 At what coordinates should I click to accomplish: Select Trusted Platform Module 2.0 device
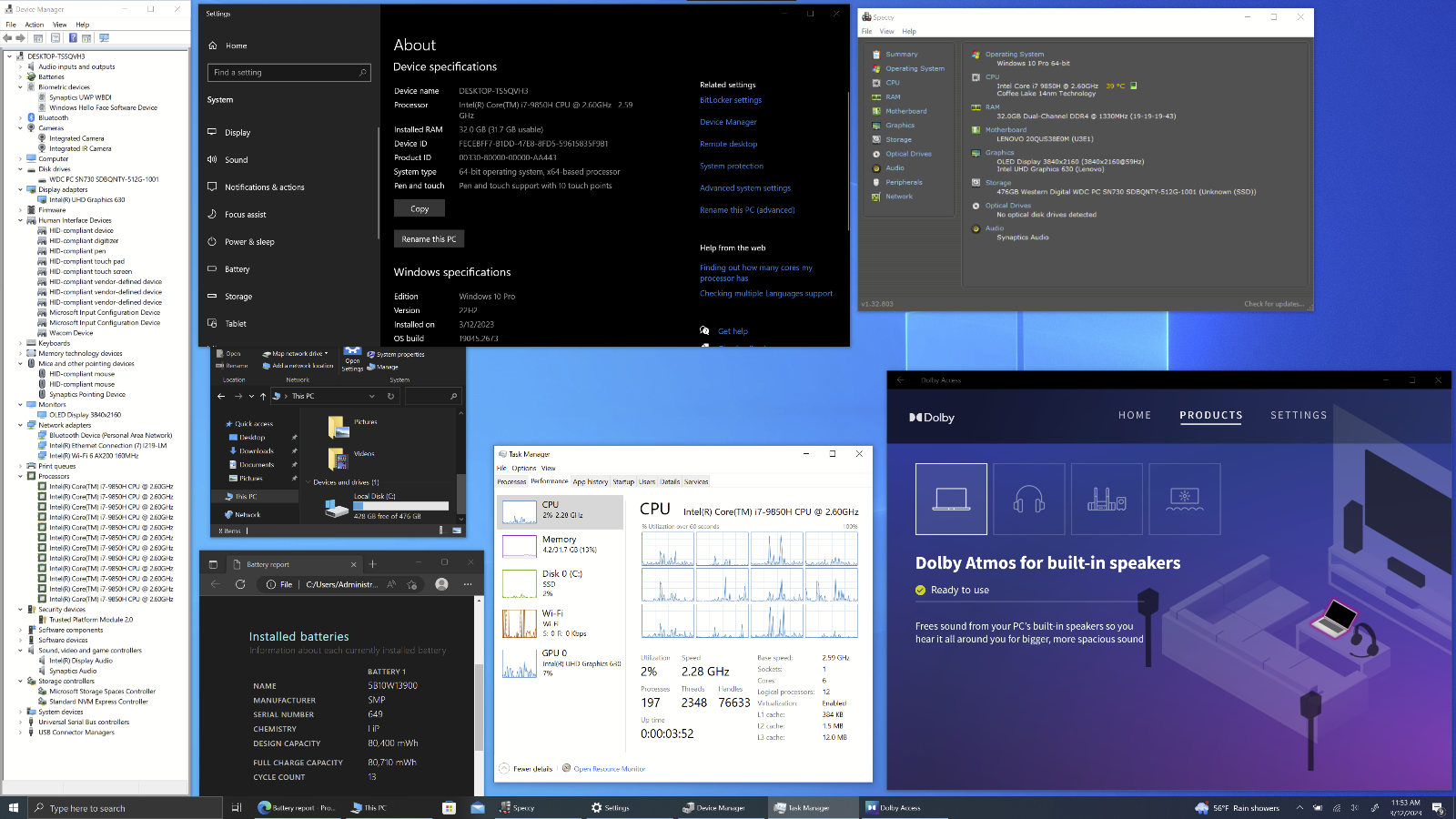coord(91,620)
